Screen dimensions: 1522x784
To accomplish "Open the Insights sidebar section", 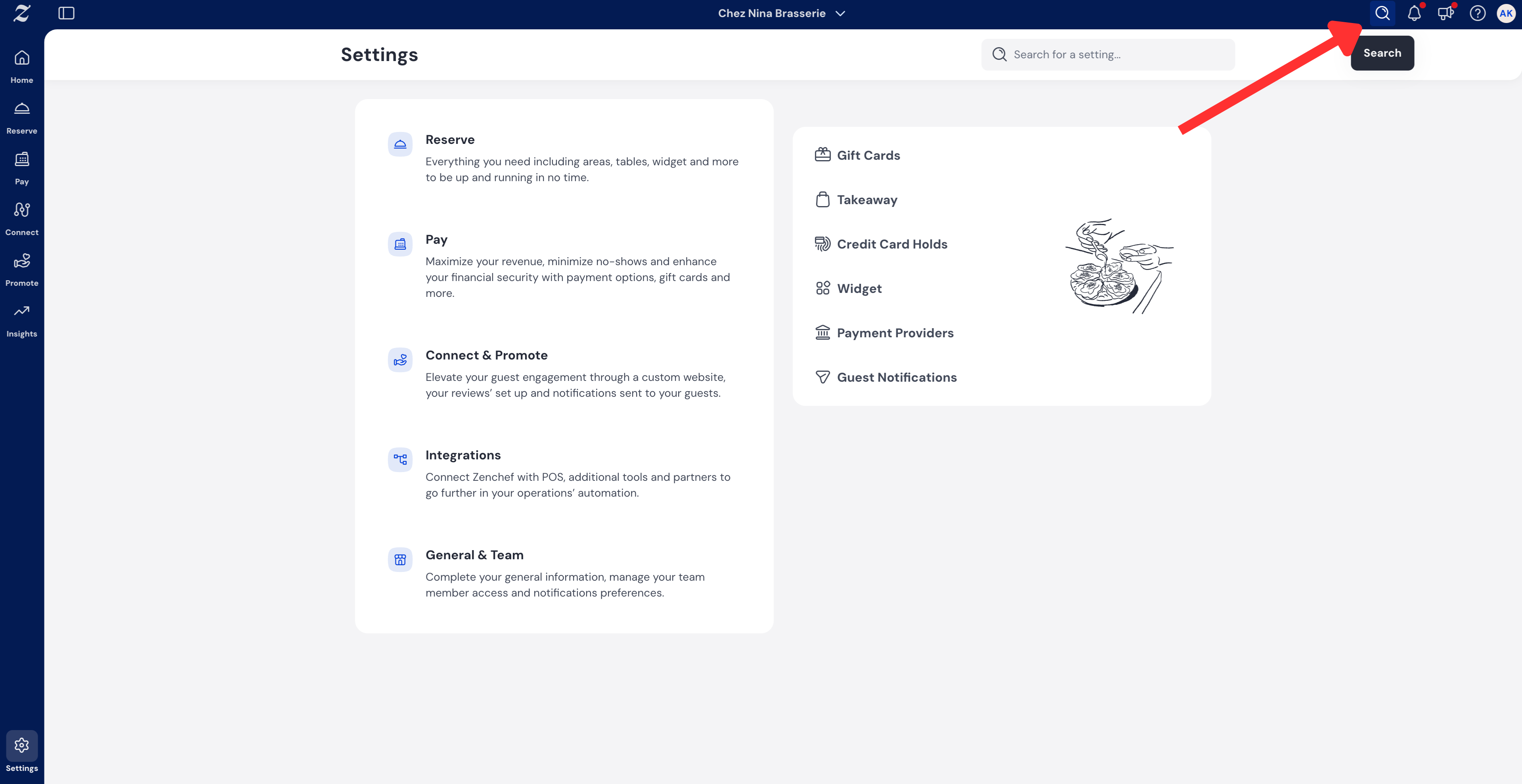I will (x=22, y=320).
